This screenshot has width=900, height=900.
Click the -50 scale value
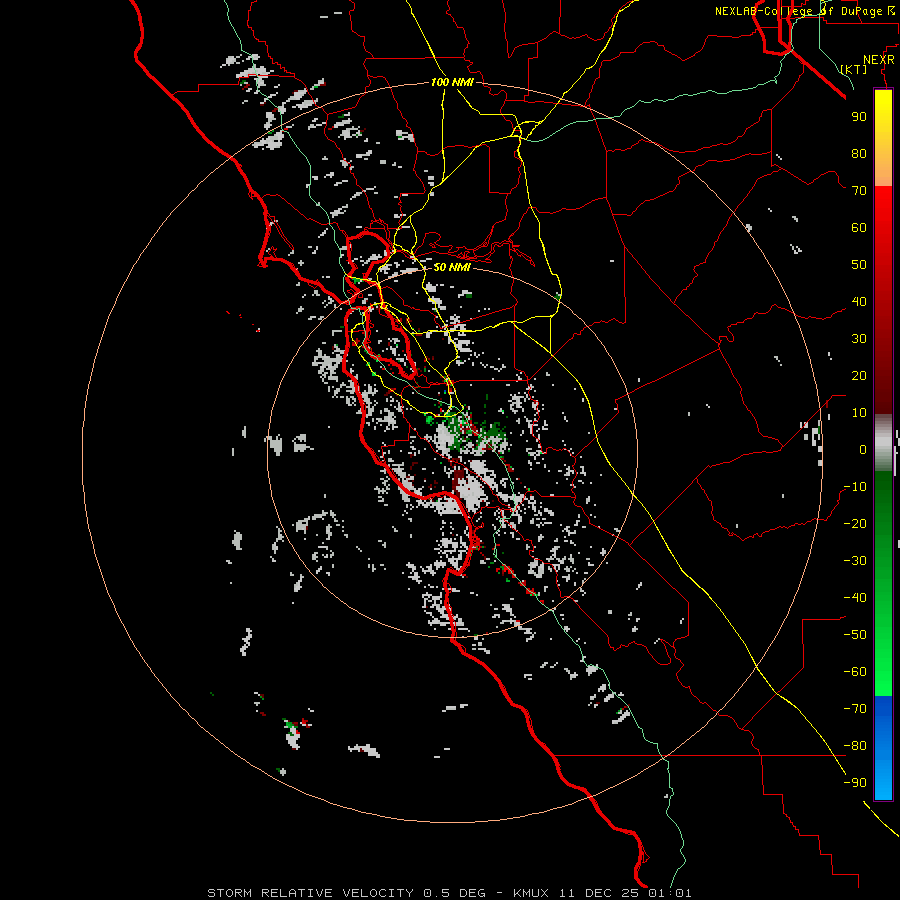[855, 635]
